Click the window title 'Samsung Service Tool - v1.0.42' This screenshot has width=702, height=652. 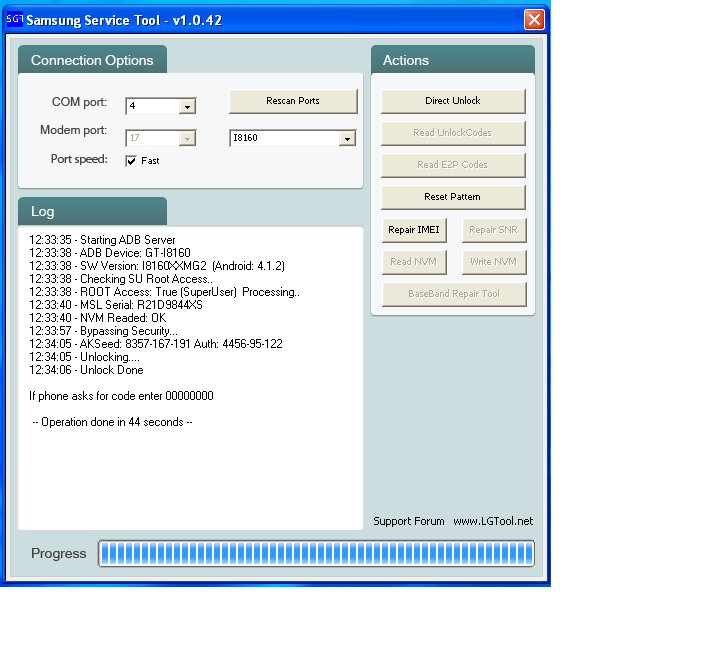[x=124, y=20]
